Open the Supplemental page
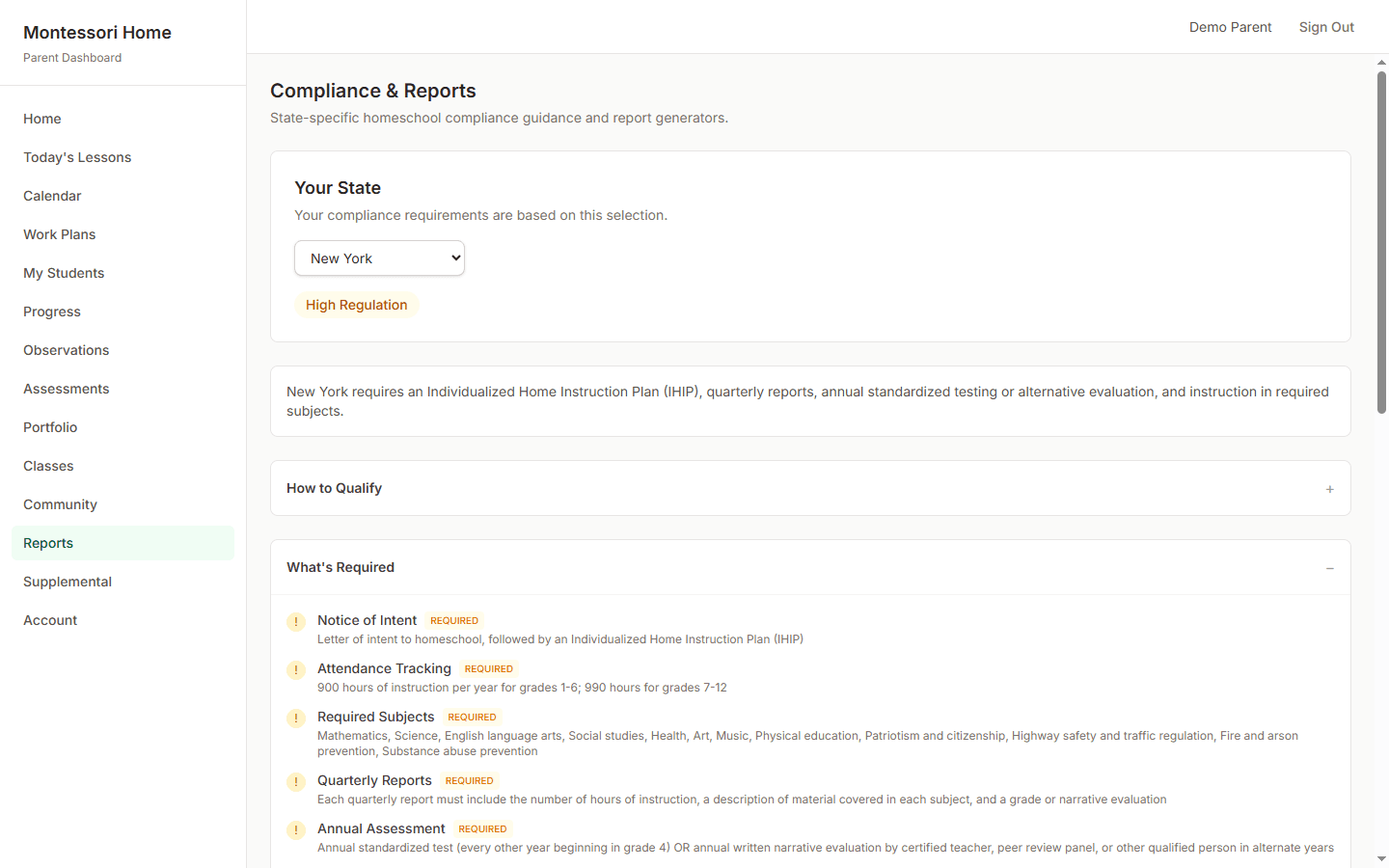 point(68,582)
